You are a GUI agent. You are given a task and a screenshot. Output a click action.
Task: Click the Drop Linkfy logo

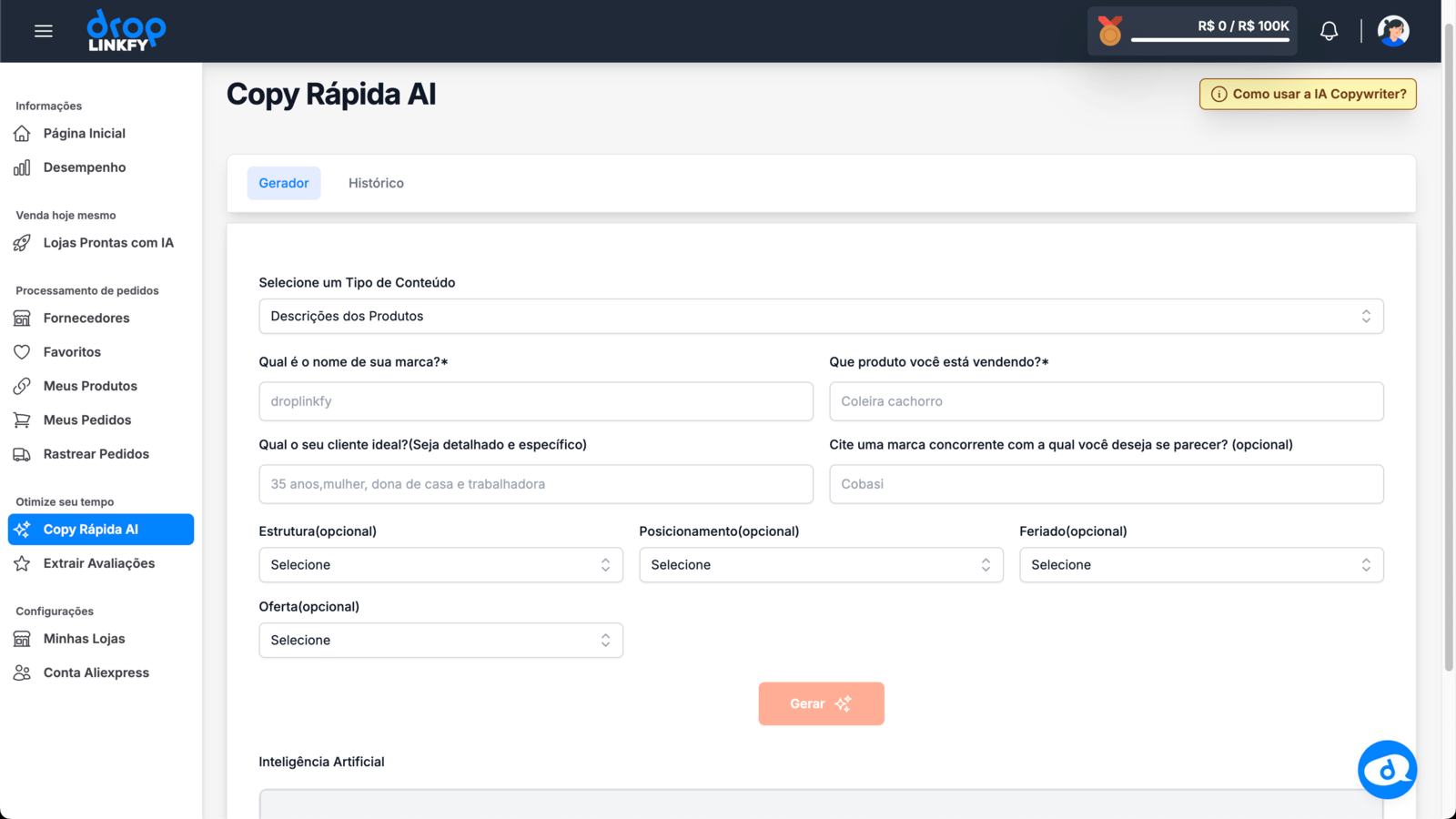(126, 31)
